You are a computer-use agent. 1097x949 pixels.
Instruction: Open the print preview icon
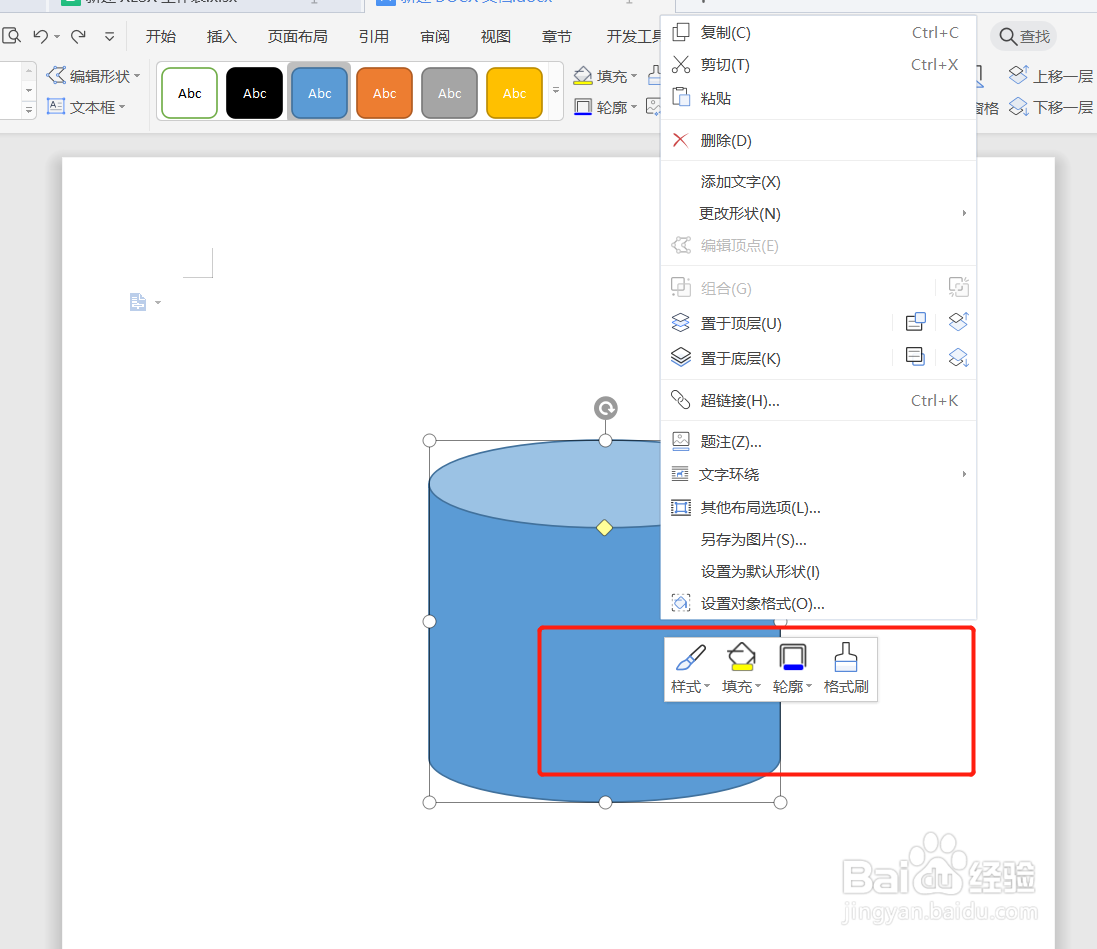coord(11,36)
